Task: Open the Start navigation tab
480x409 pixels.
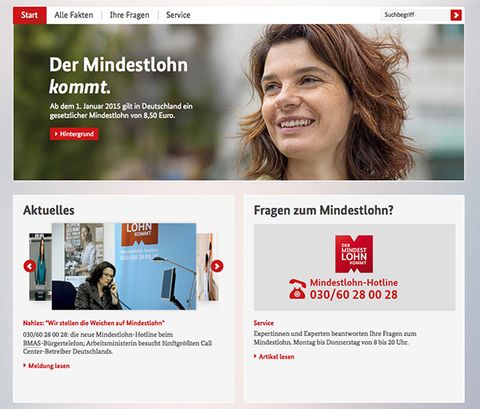Action: (x=30, y=15)
